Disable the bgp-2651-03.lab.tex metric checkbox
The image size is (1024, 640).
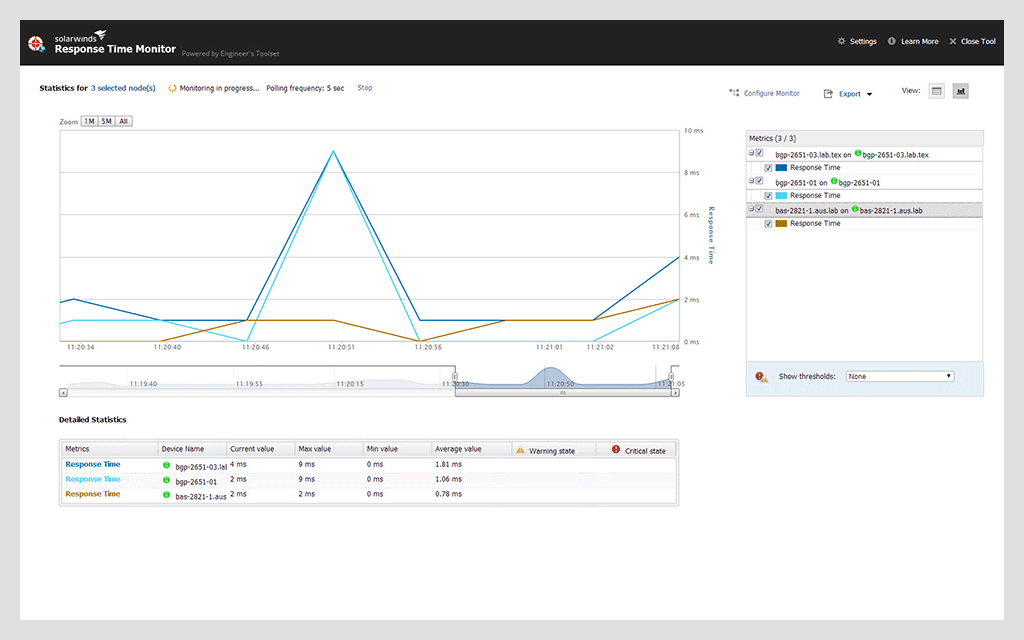point(759,153)
